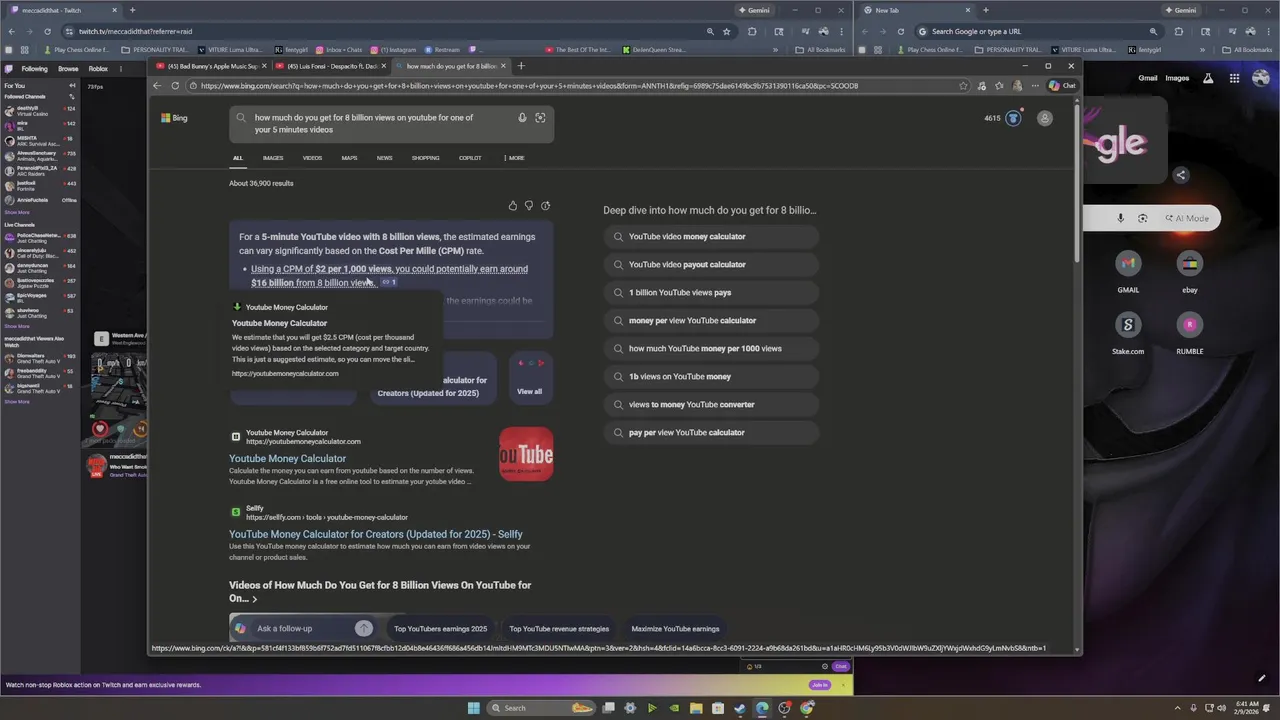Open PoliceChaseNetwork live channel in sidebar
Screen dimensions: 1280x720
tap(39, 237)
